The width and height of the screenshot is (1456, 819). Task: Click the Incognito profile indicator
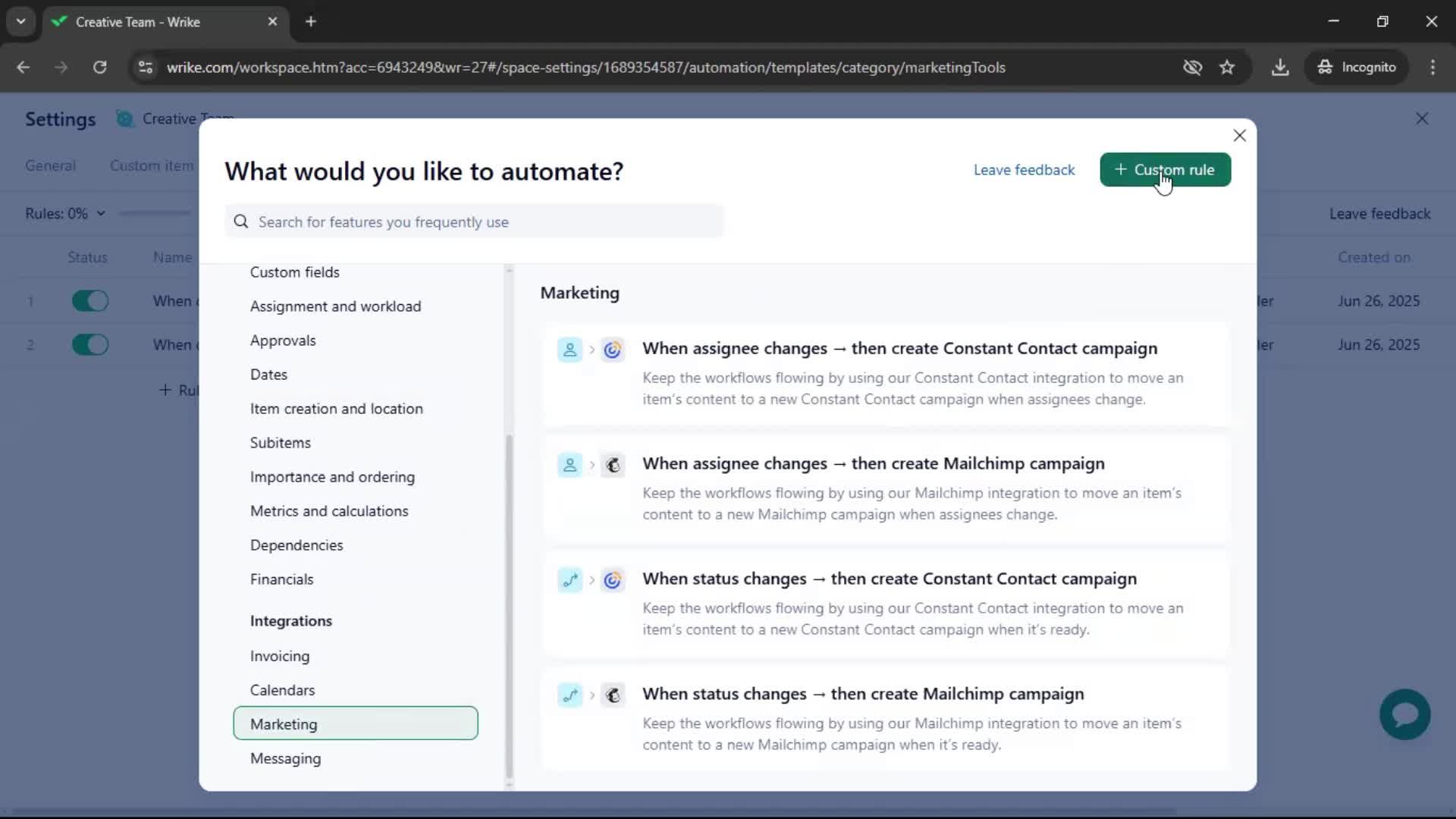[x=1357, y=67]
